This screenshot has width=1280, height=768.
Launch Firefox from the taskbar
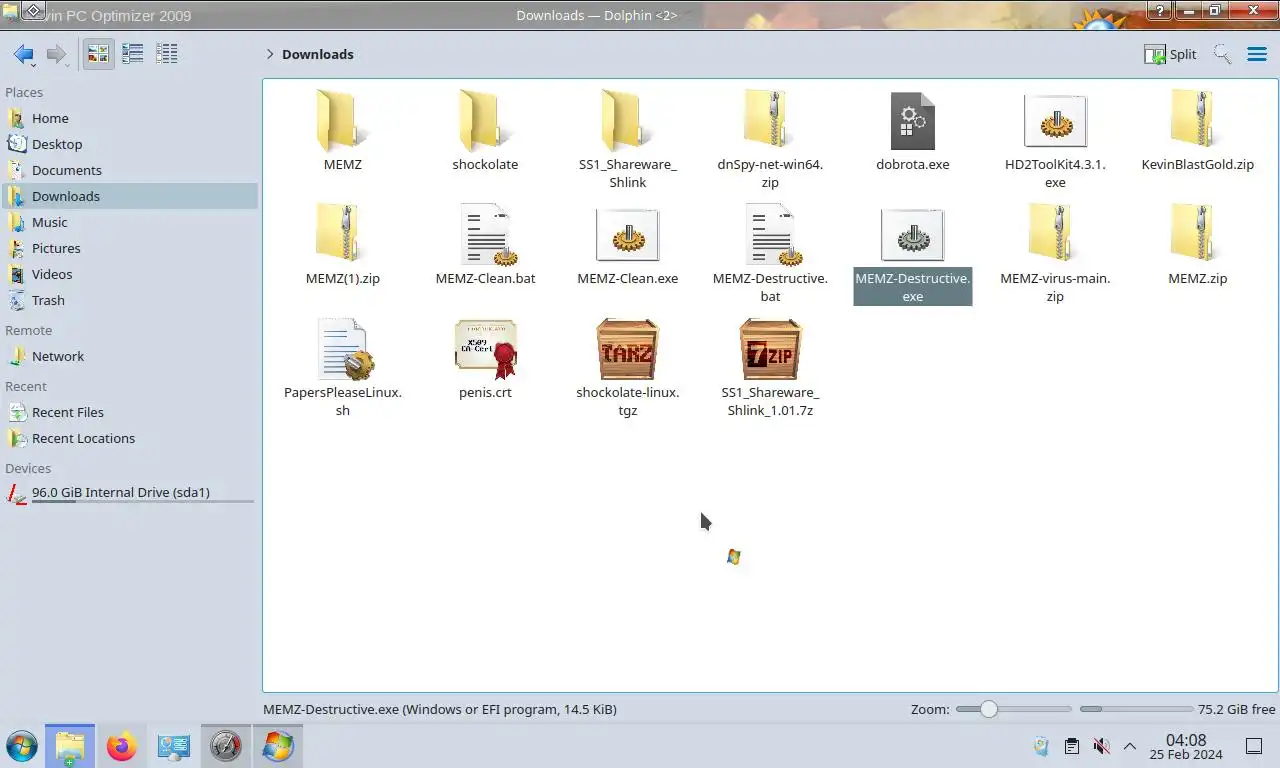(x=122, y=746)
